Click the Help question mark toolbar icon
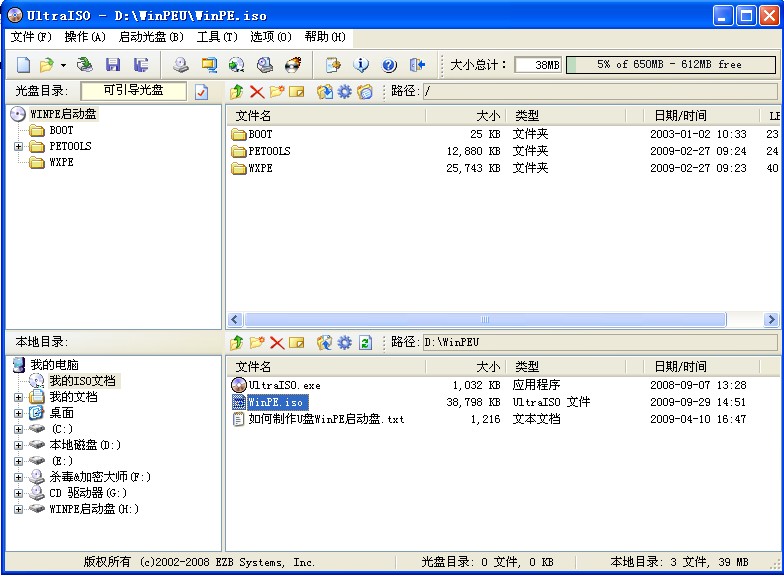 389,65
